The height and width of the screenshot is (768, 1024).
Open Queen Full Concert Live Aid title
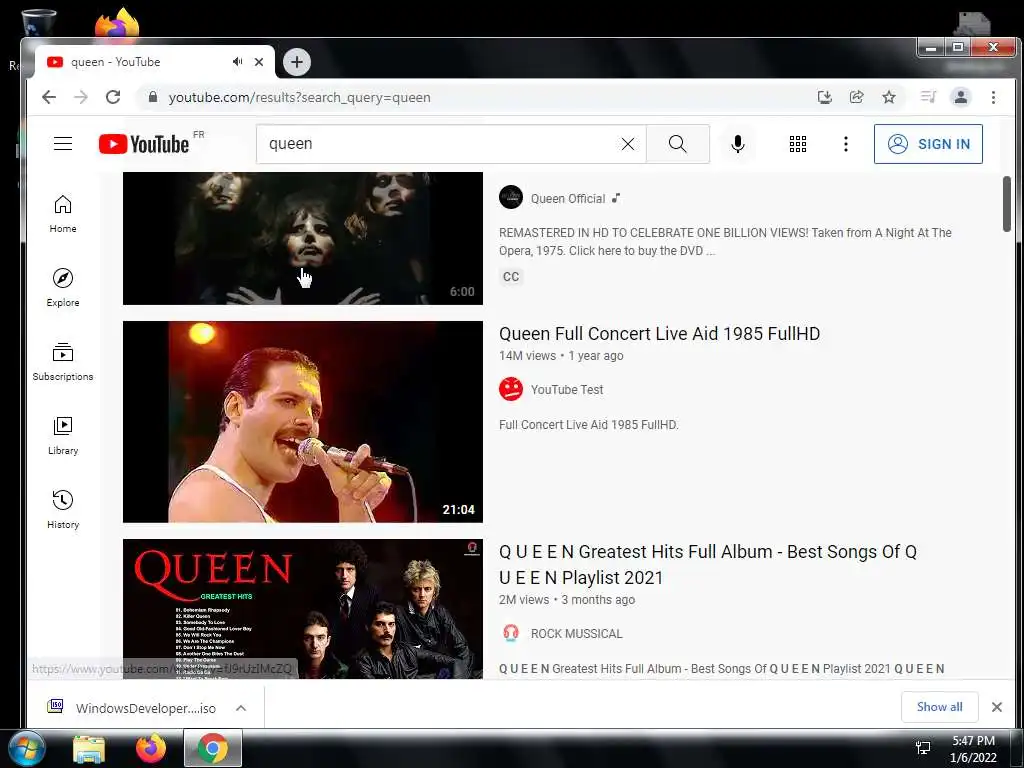pos(659,334)
